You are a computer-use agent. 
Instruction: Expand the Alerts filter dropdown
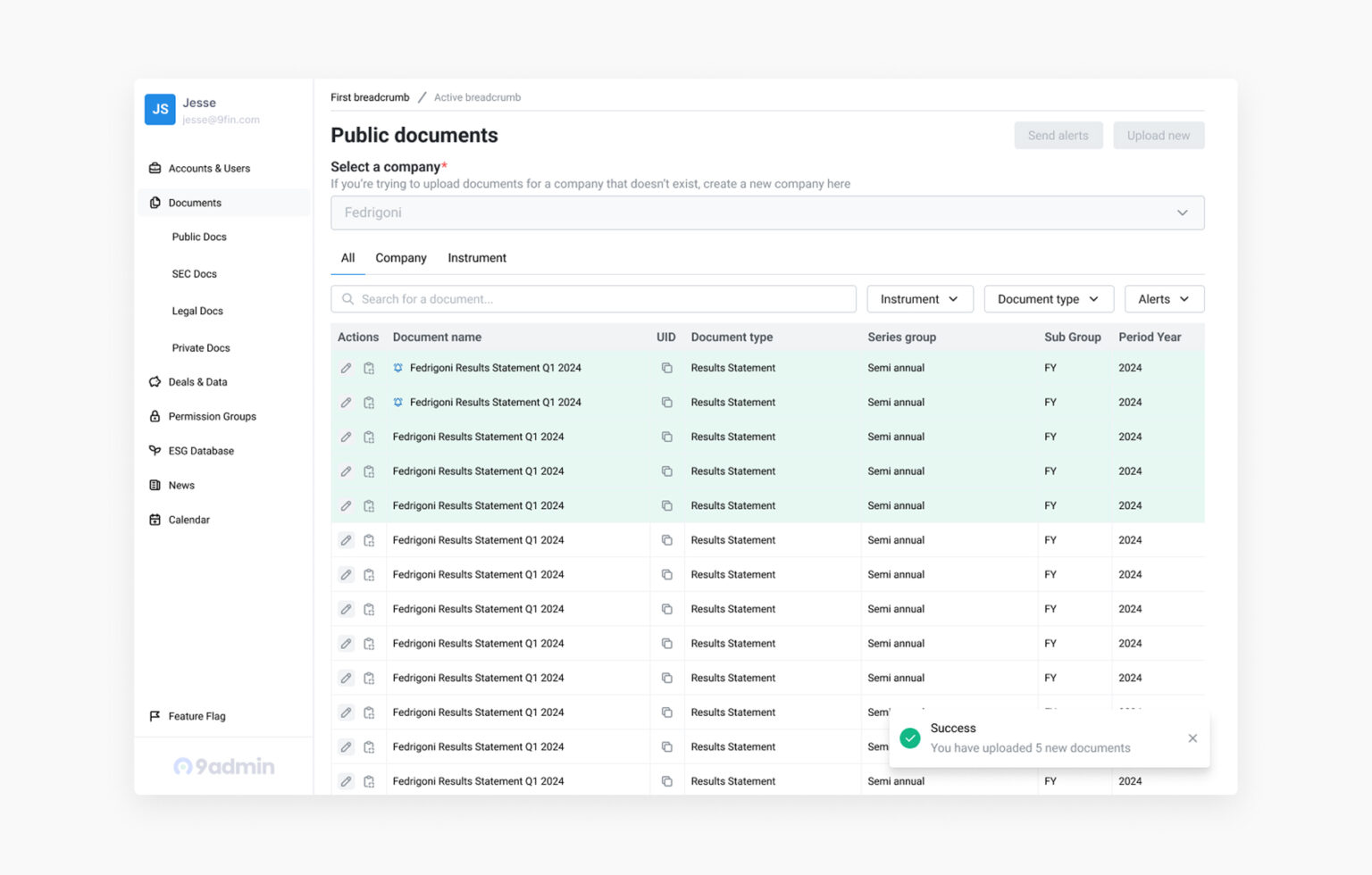pyautogui.click(x=1164, y=299)
